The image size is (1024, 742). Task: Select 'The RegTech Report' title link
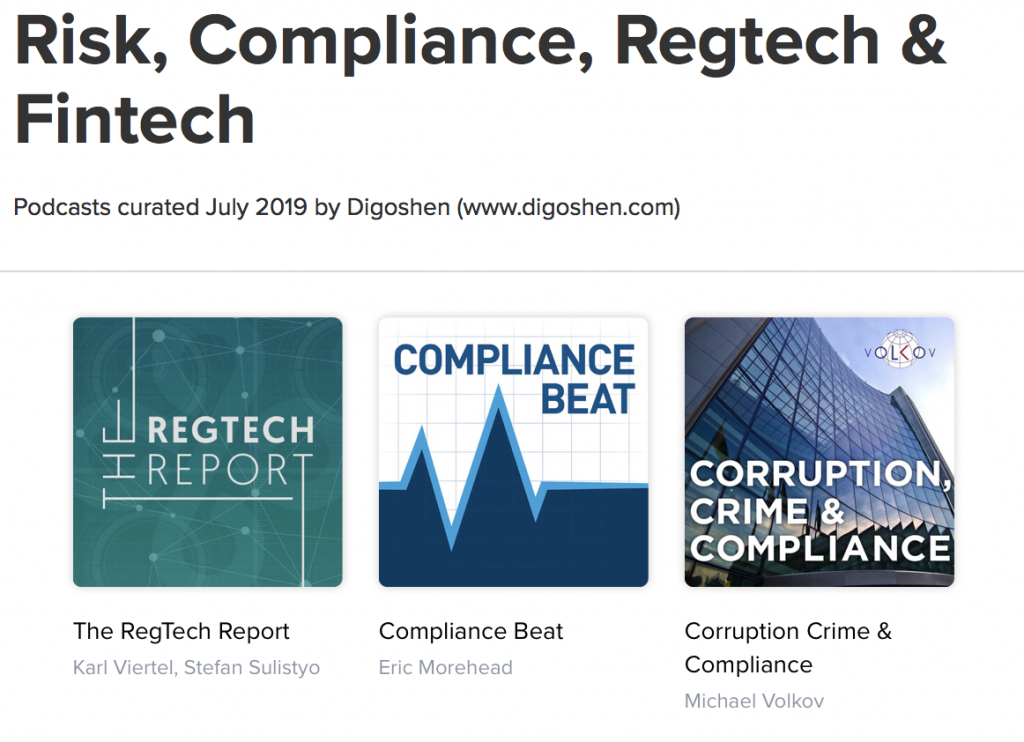point(181,631)
